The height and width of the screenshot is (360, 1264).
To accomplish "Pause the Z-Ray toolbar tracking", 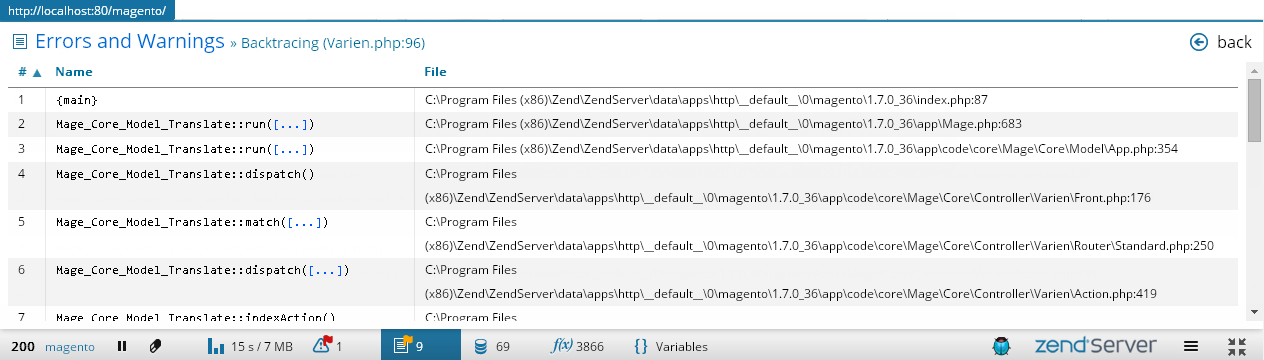I will coord(122,346).
